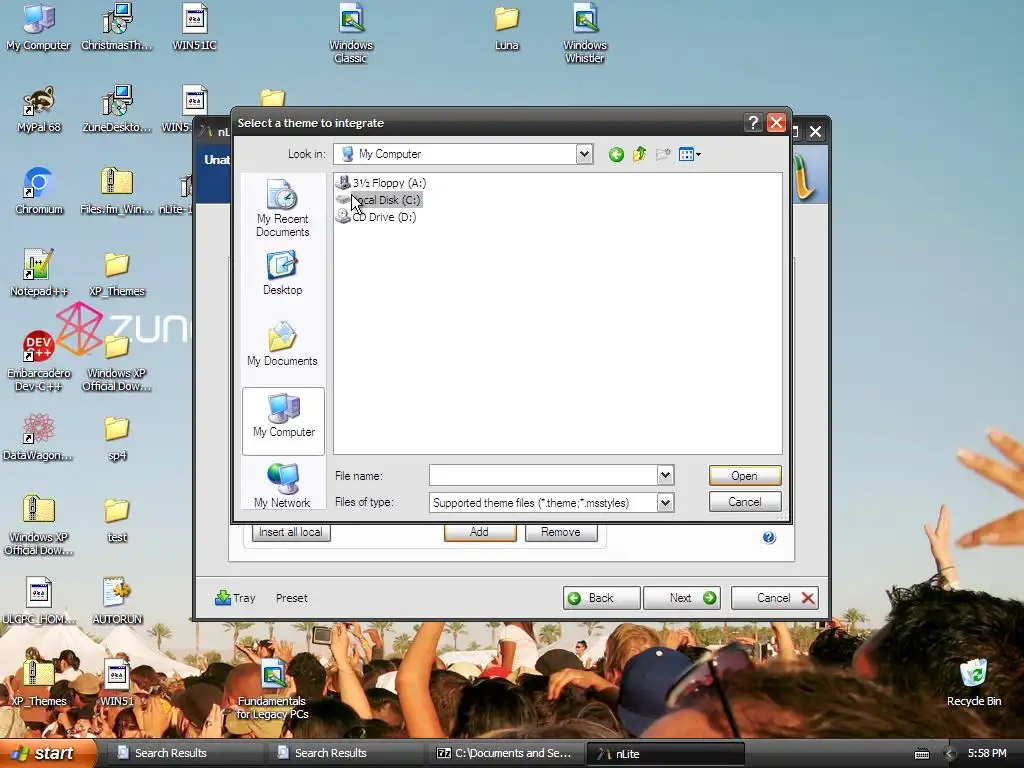Click the Open button
Image resolution: width=1024 pixels, height=768 pixels.
pos(744,475)
